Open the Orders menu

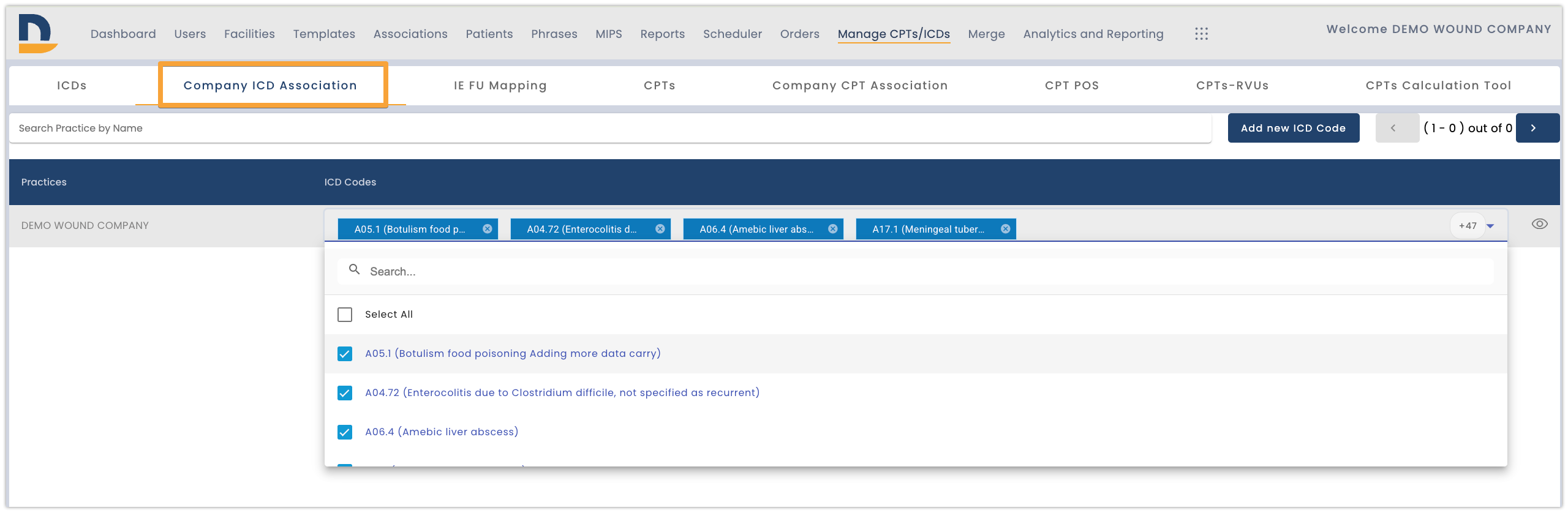pos(800,34)
